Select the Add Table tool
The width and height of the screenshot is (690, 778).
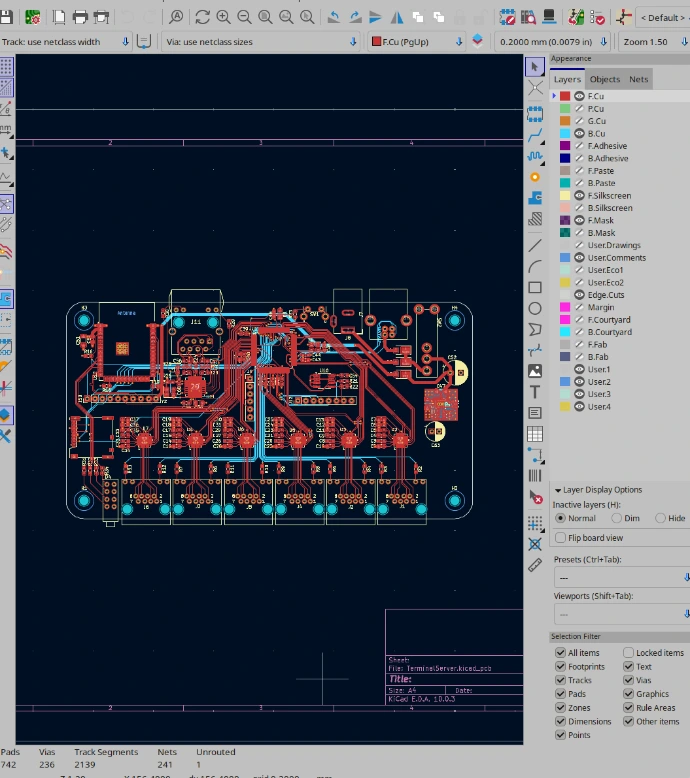(x=535, y=434)
